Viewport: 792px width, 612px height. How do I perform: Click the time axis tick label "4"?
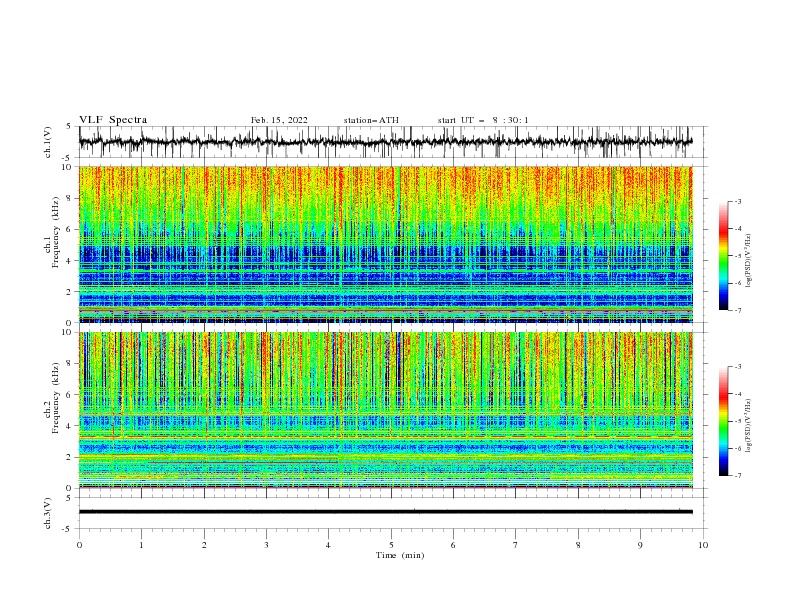[x=328, y=545]
